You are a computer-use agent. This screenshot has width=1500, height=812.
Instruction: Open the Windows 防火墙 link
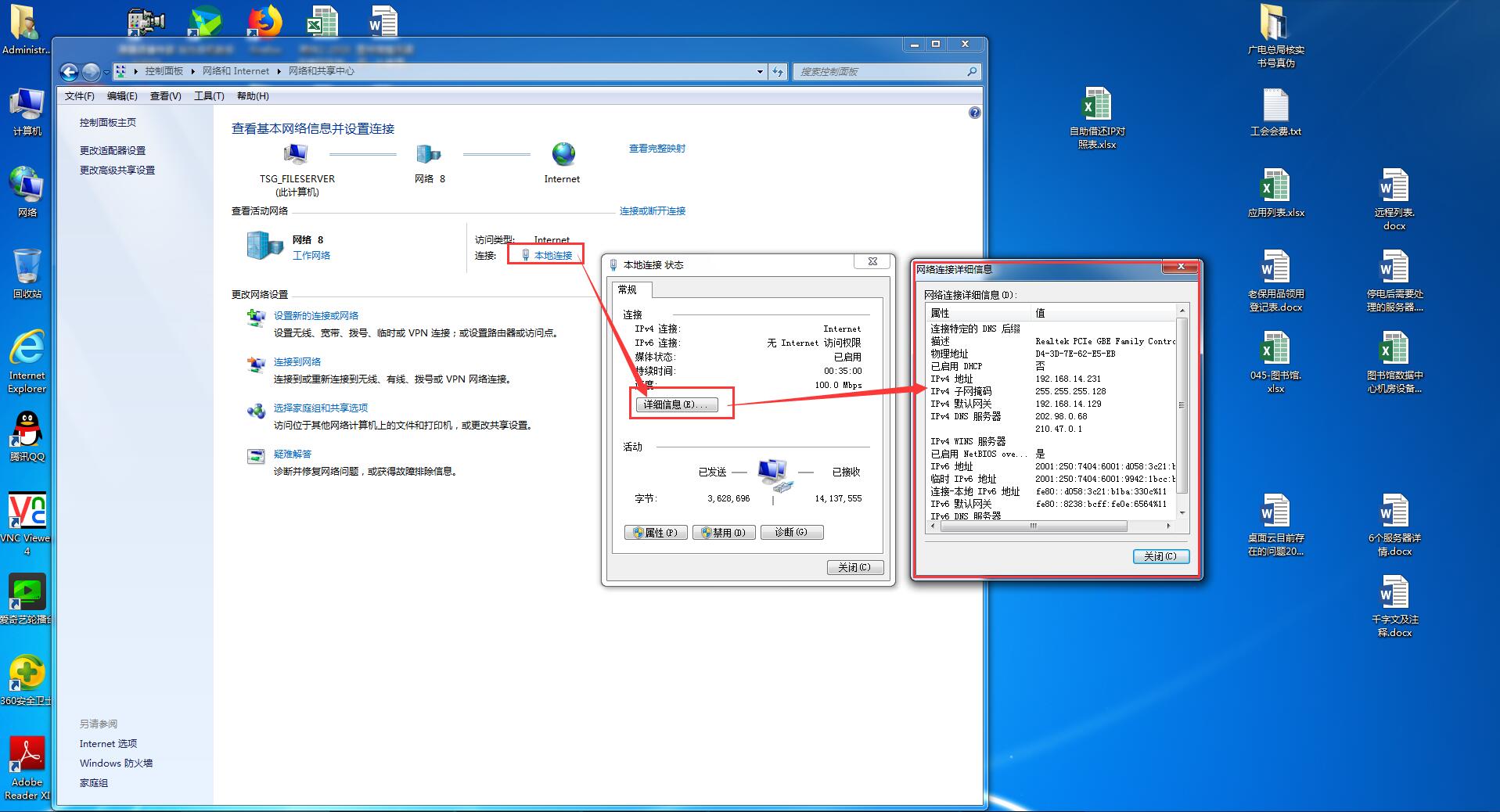pos(116,763)
